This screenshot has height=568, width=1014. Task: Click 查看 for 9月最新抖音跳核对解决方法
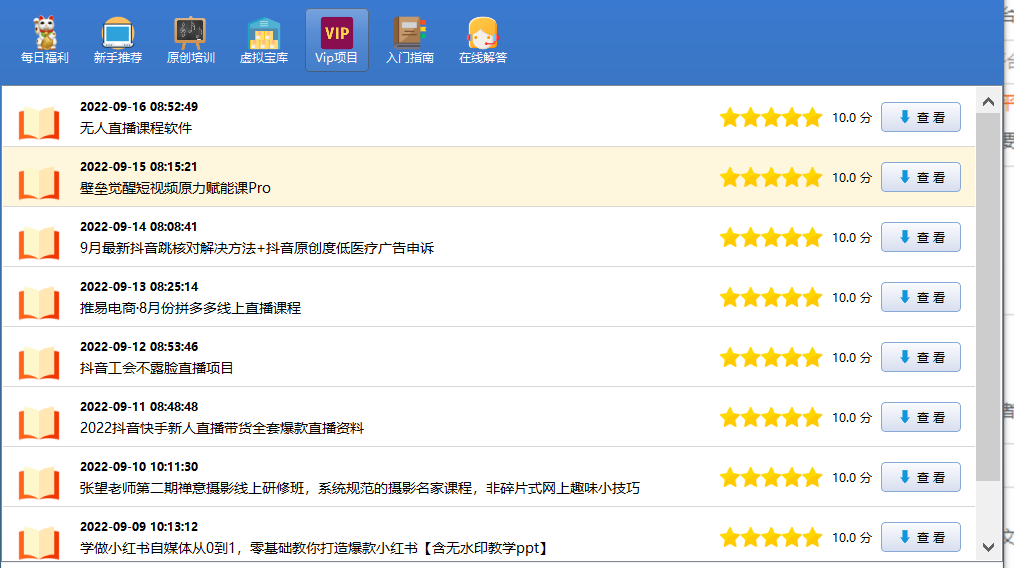[x=921, y=237]
